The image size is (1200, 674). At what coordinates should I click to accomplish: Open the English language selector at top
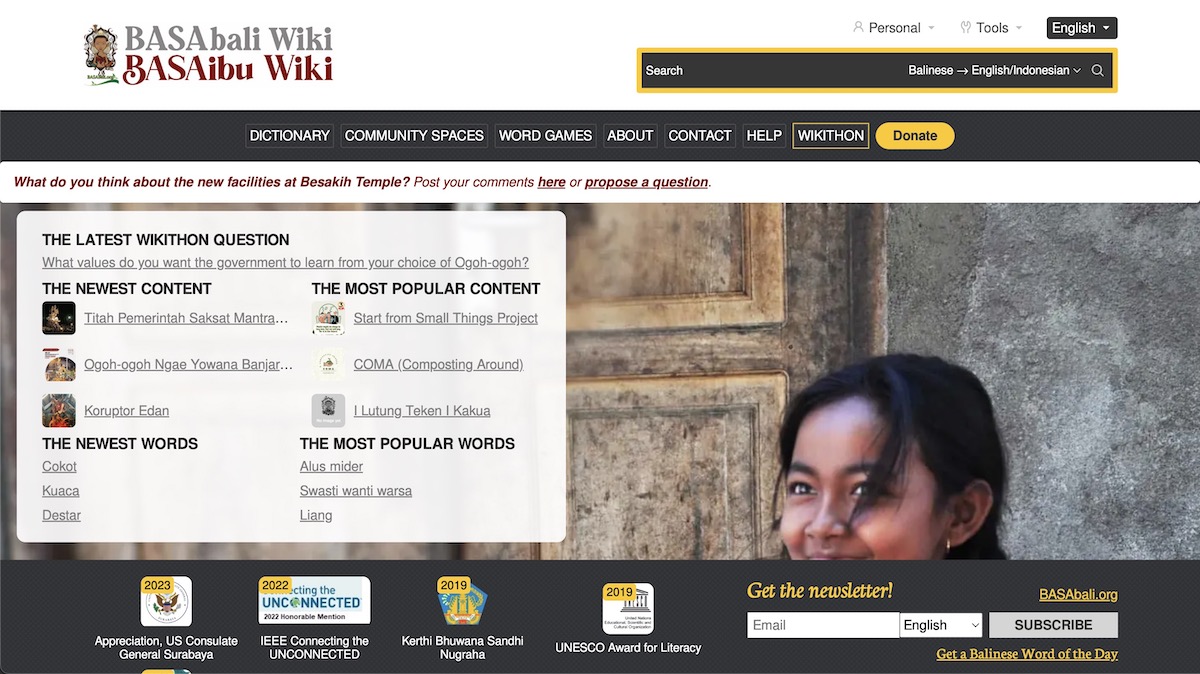pyautogui.click(x=1082, y=28)
